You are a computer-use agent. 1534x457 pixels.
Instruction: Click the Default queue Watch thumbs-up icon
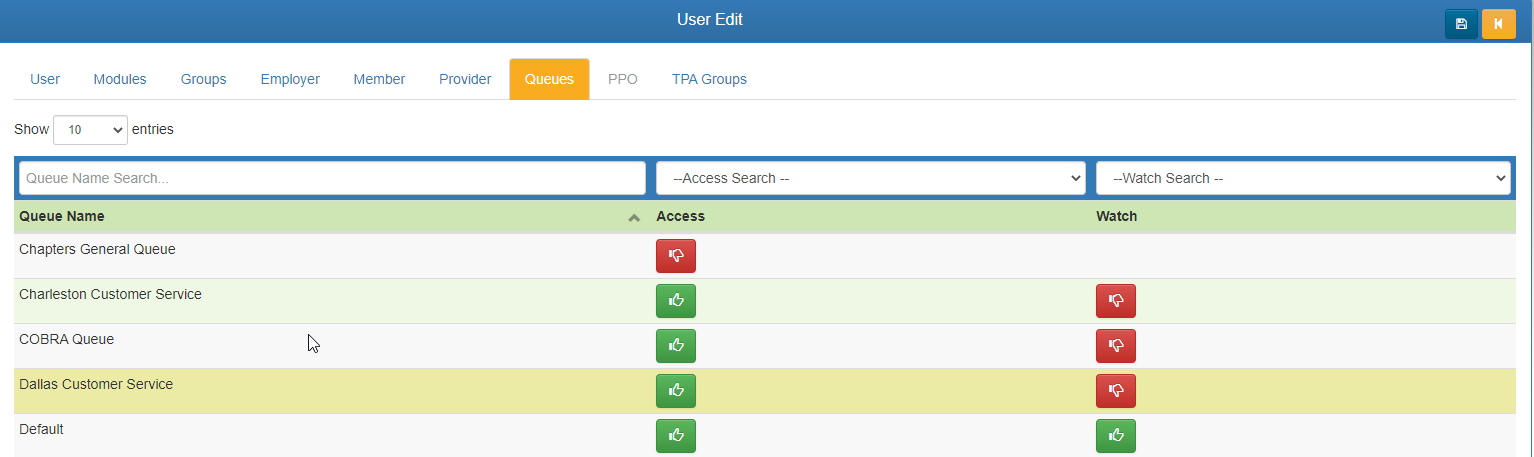1115,436
